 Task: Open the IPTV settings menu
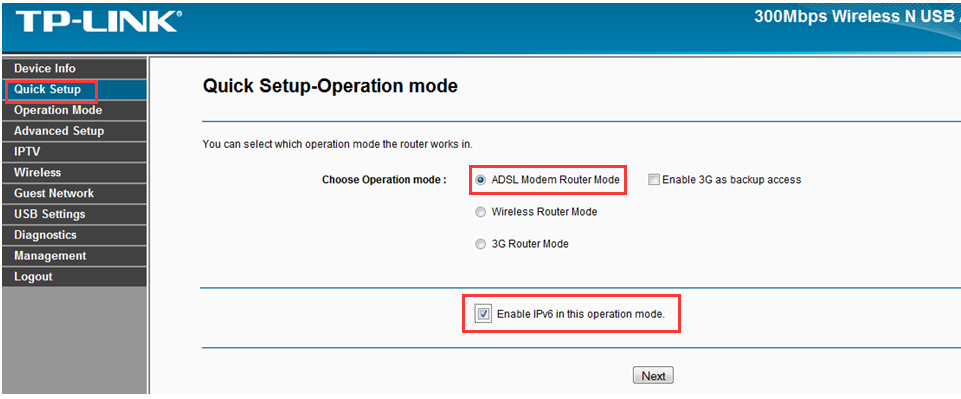click(74, 152)
